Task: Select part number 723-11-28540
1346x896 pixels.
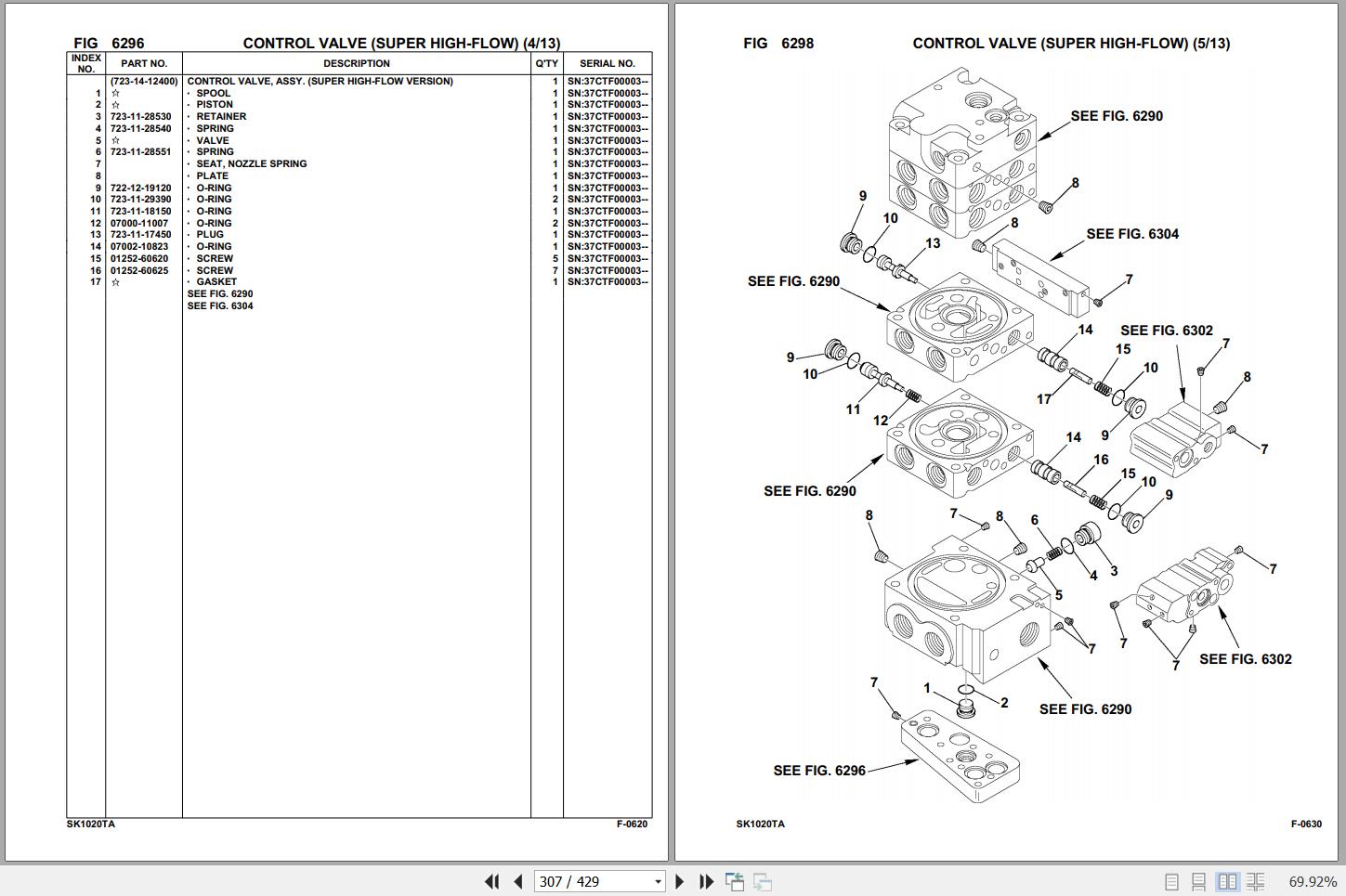Action: 141,128
